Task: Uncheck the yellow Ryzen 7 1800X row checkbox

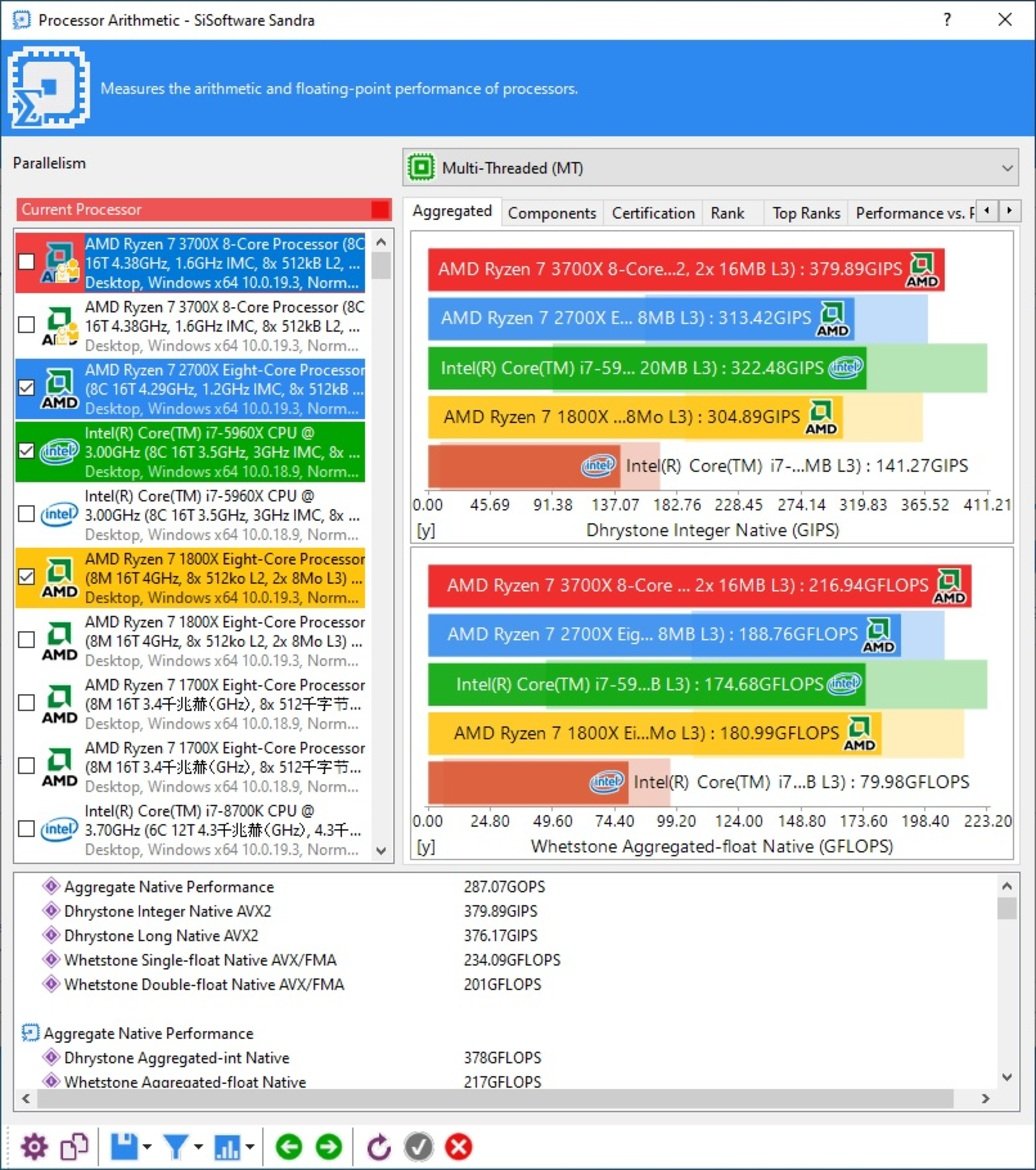Action: [x=26, y=577]
